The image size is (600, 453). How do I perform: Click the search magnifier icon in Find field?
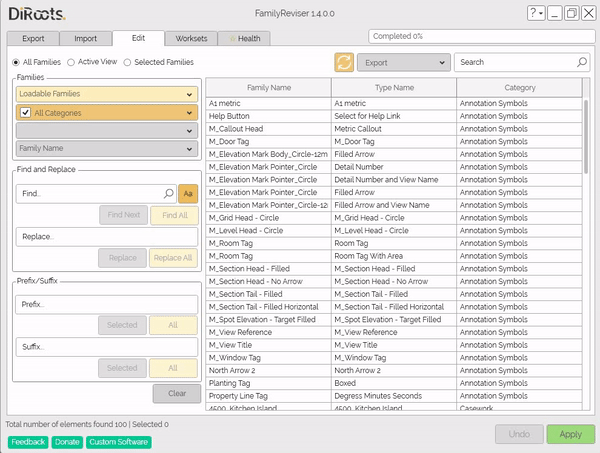pyautogui.click(x=169, y=193)
